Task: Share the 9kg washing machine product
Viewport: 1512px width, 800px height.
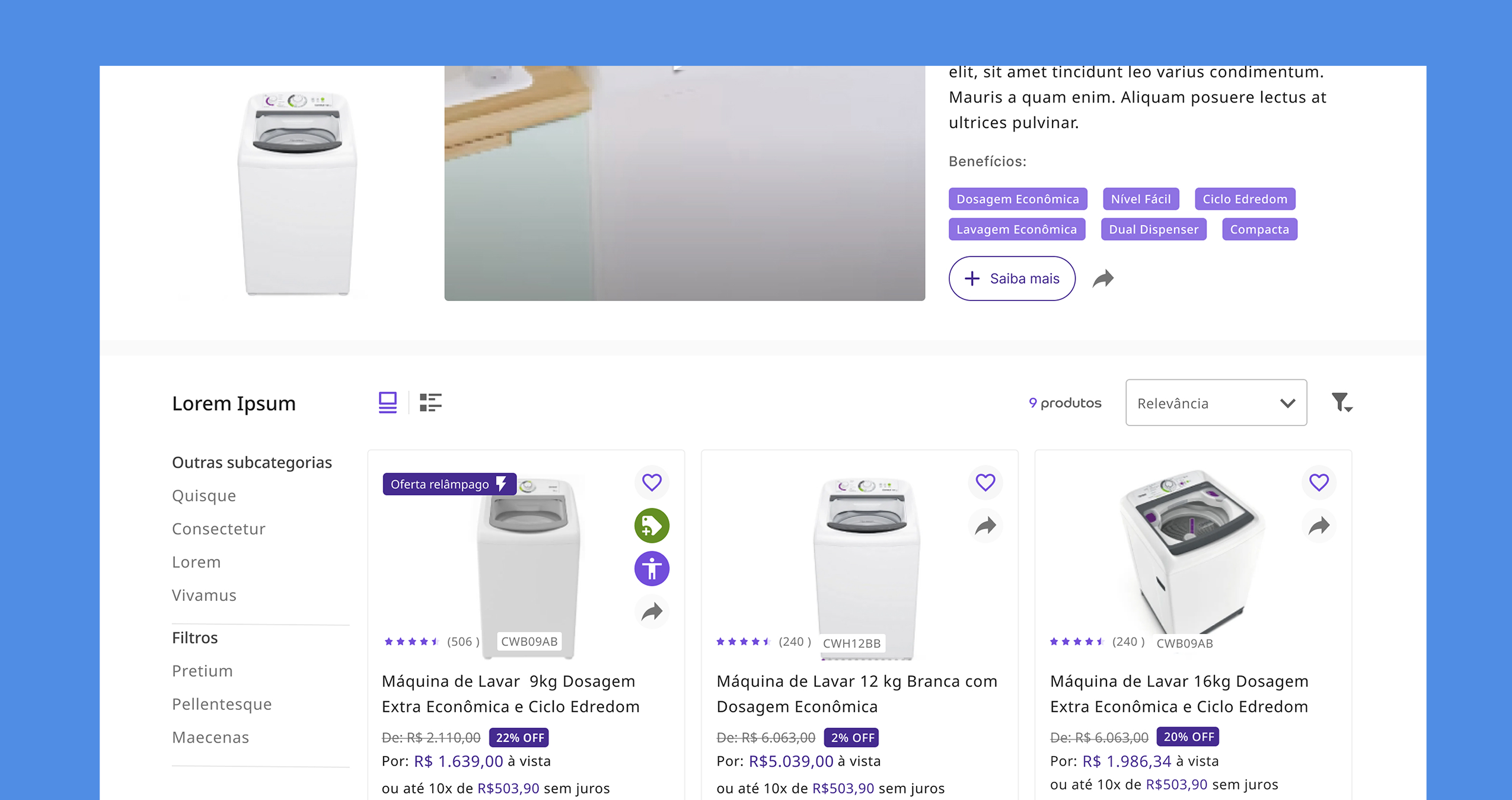Action: 652,612
